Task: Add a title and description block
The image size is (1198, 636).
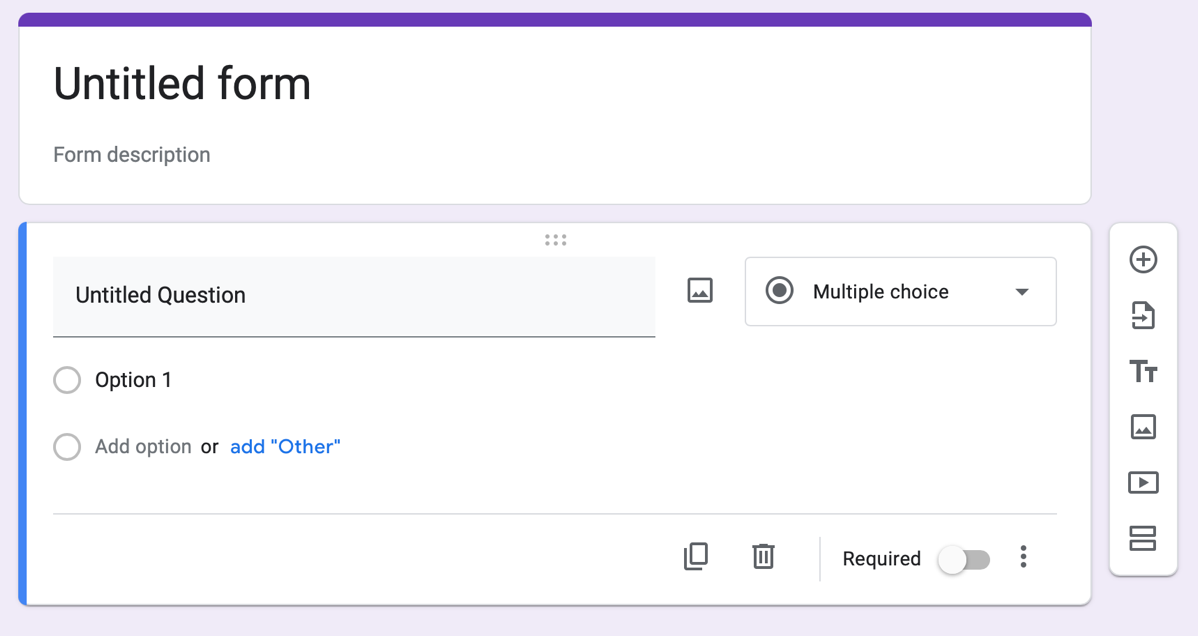Action: [x=1143, y=372]
